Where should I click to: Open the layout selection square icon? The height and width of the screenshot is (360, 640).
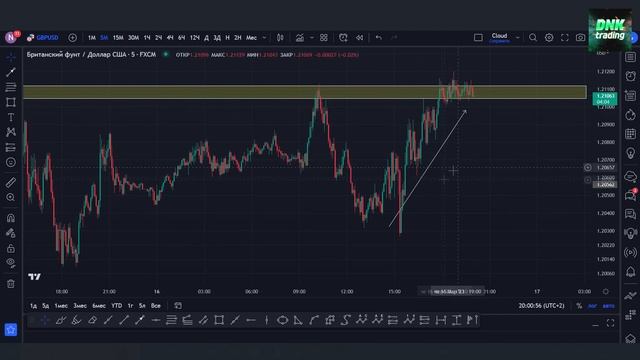pos(478,38)
